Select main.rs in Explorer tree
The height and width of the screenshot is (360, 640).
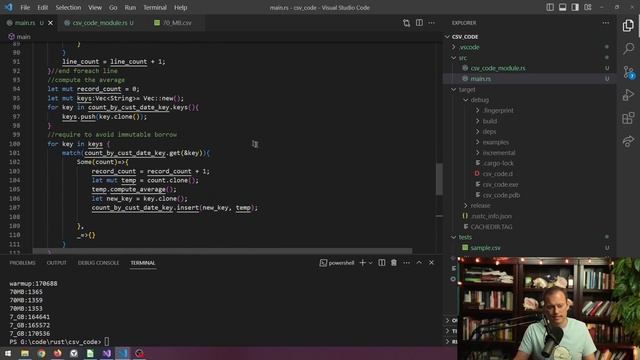[480, 79]
